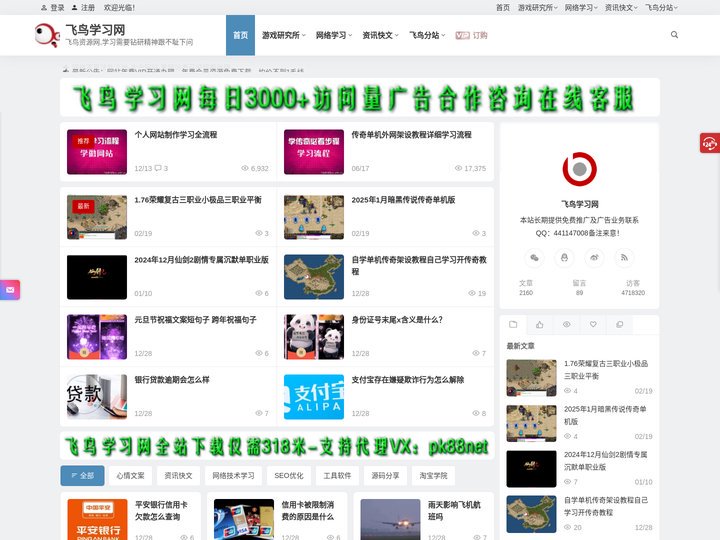The height and width of the screenshot is (540, 720).
Task: Click the red circular avatar in profile card
Action: tap(579, 169)
